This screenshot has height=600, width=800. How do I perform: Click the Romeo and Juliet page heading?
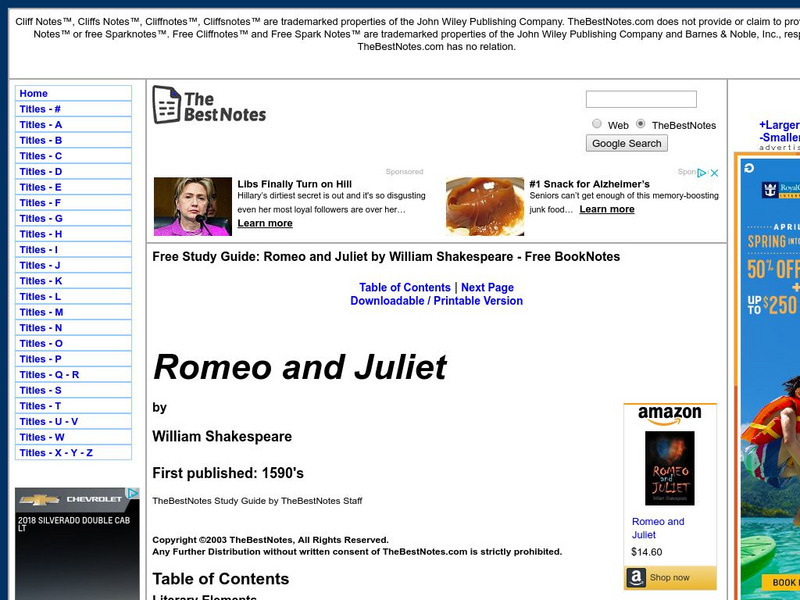[299, 367]
